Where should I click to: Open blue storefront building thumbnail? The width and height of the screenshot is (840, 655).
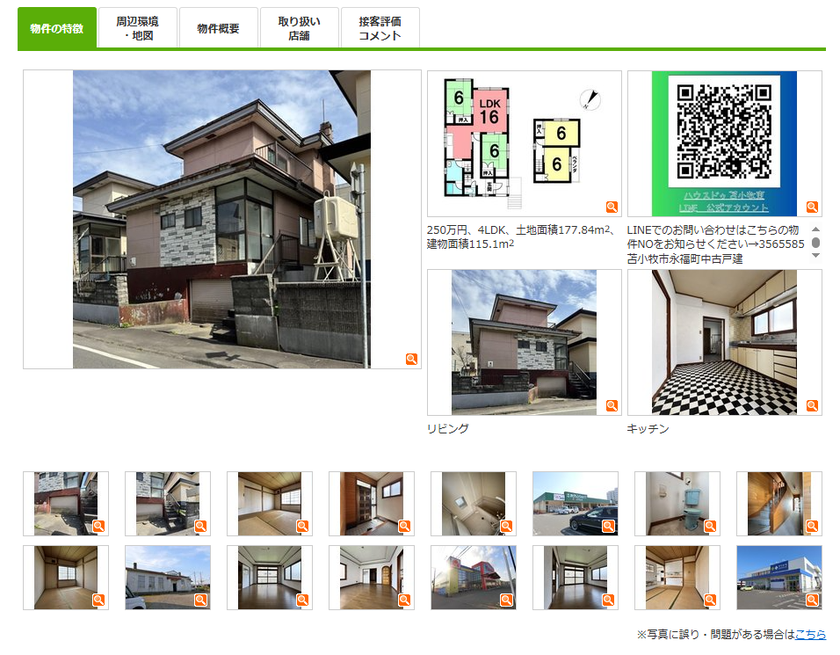pyautogui.click(x=779, y=577)
